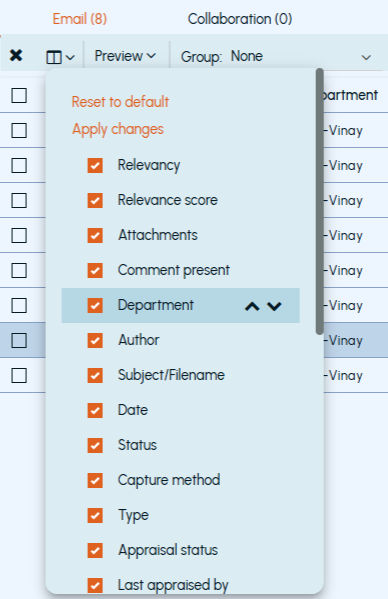Screen dimensions: 388x599
Task: Toggle the Author column checkbox
Action: (x=95, y=341)
